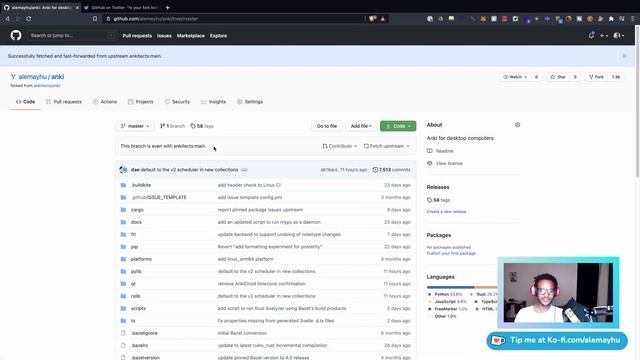
Task: Click the page vertical scrollbar thumb
Action: click(637, 102)
